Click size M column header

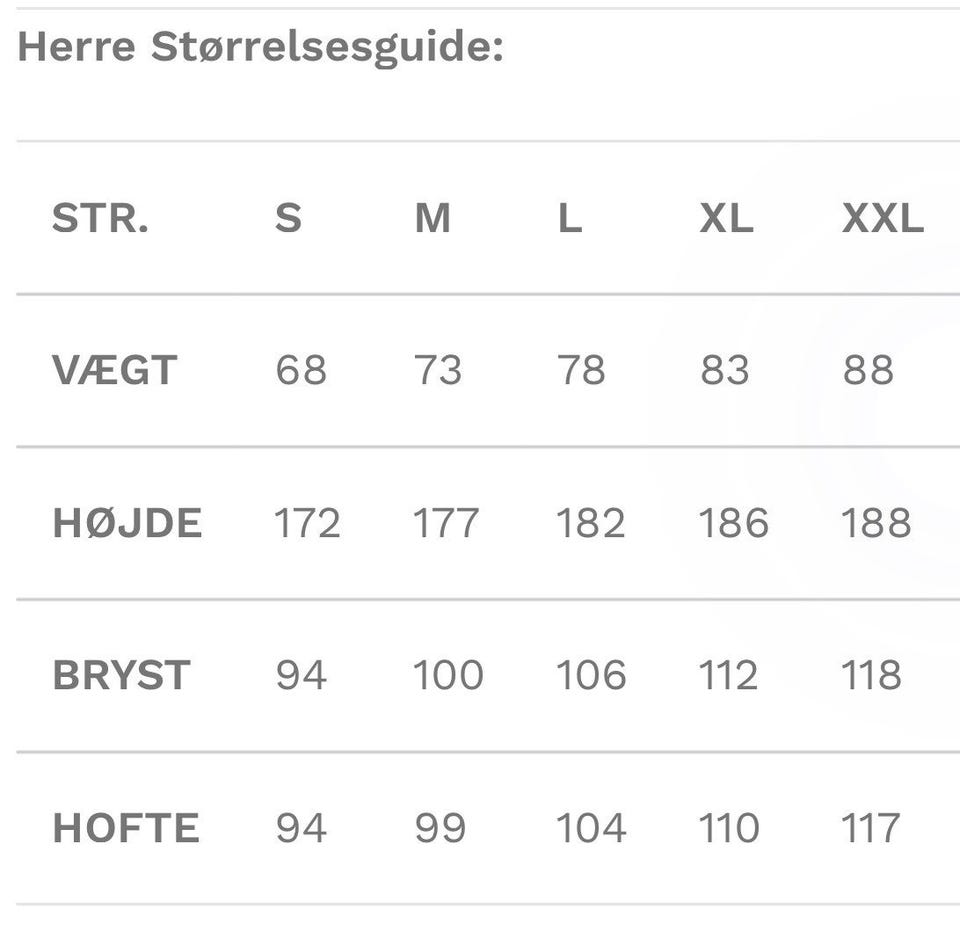pyautogui.click(x=432, y=218)
